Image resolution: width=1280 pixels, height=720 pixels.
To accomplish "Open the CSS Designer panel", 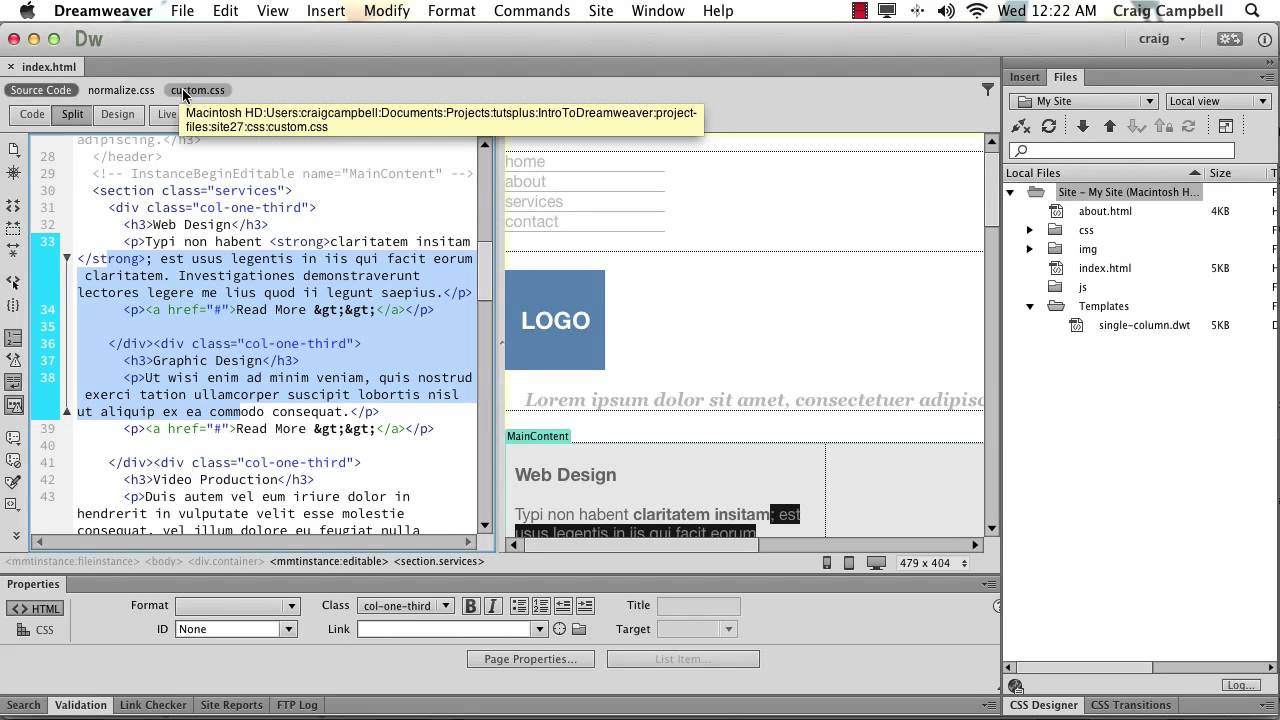I will point(1043,705).
